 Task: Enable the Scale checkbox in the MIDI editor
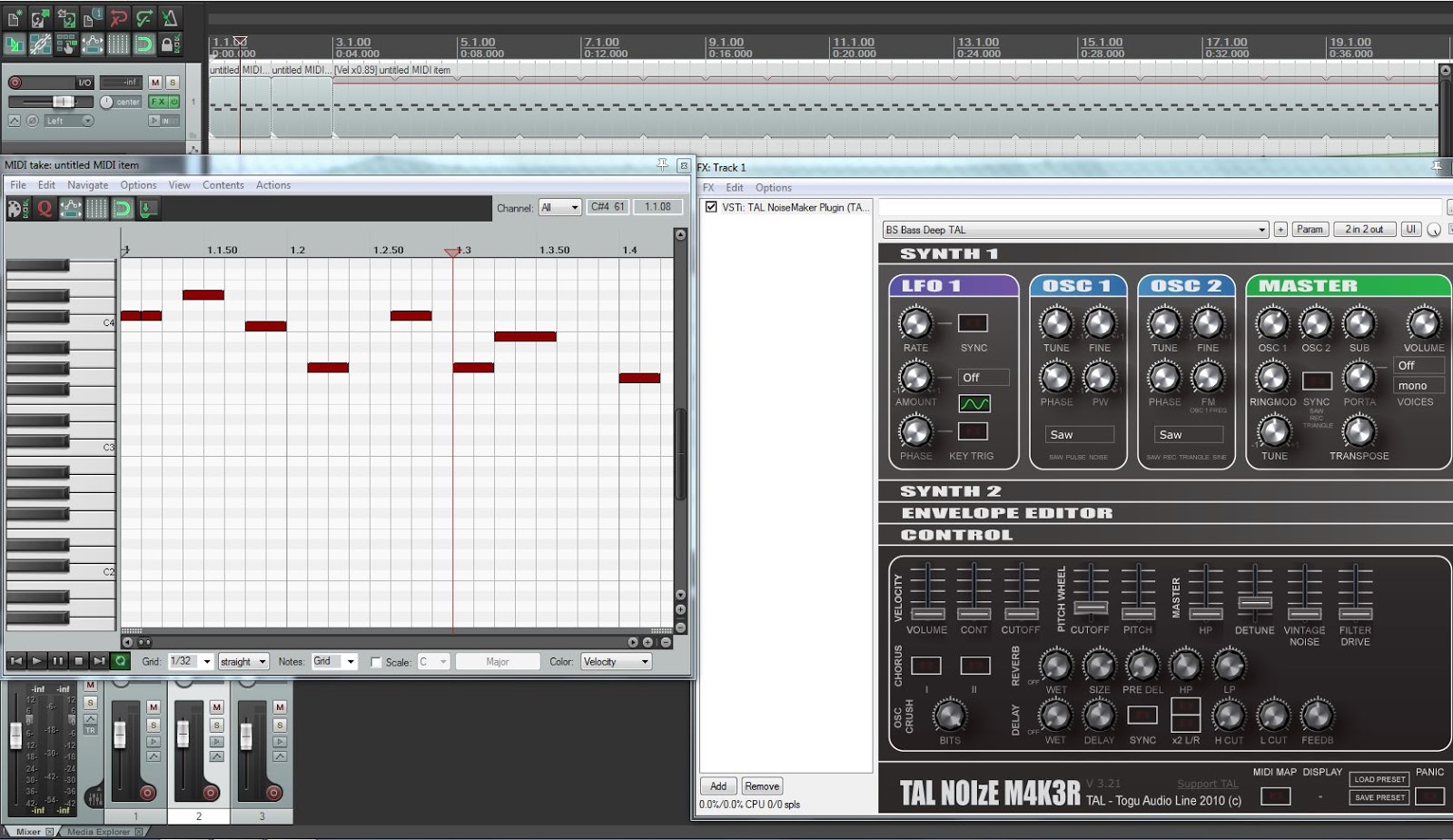pyautogui.click(x=376, y=661)
